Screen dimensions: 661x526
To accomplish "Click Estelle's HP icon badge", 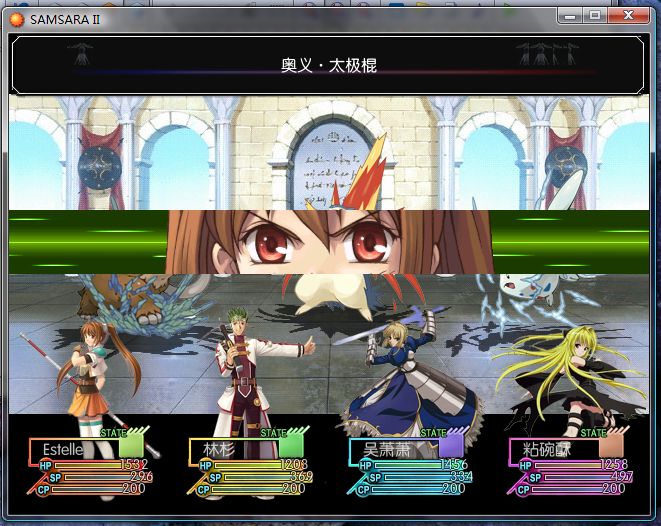I will [x=46, y=466].
